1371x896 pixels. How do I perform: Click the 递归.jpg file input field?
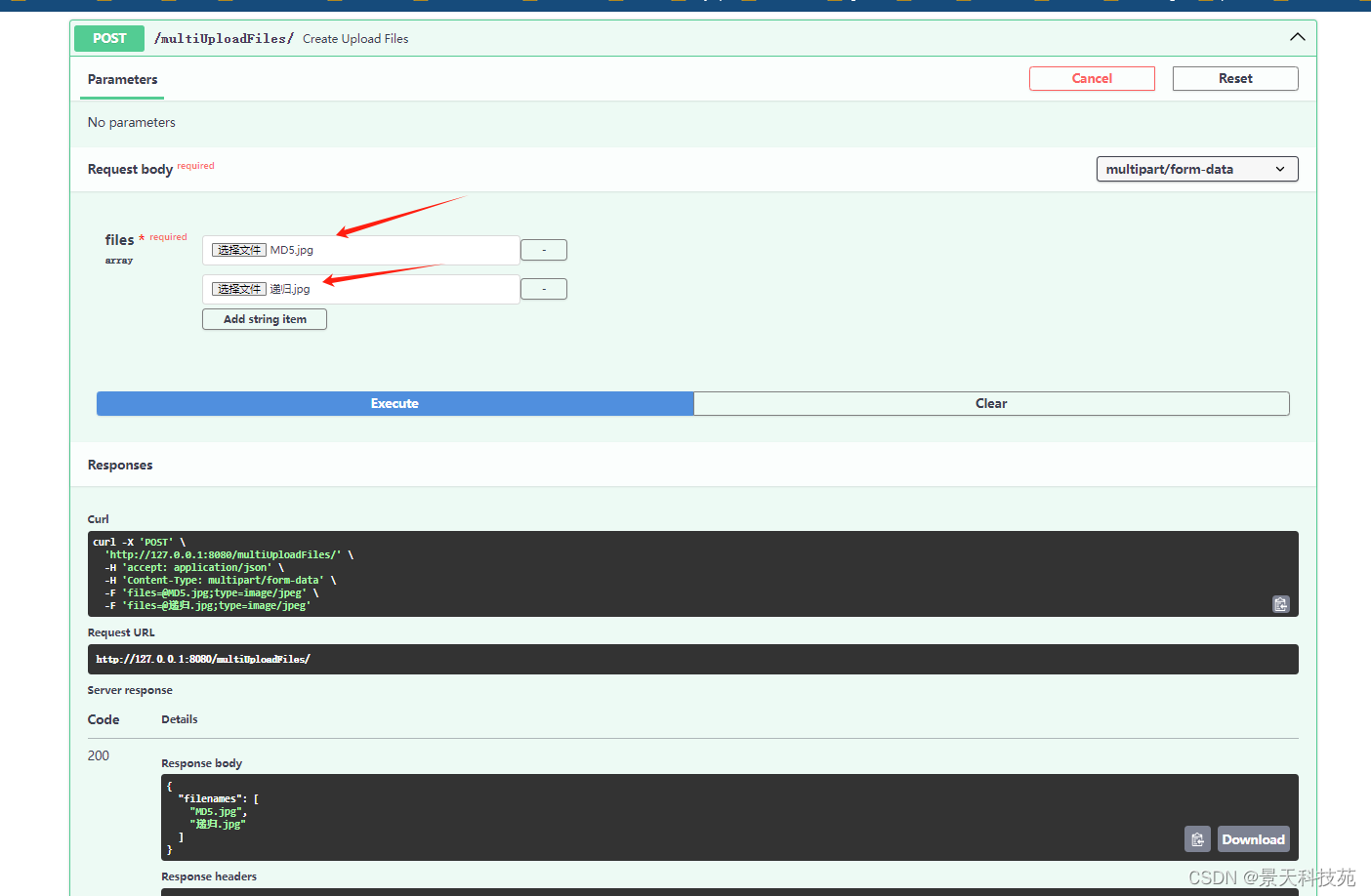coord(361,289)
